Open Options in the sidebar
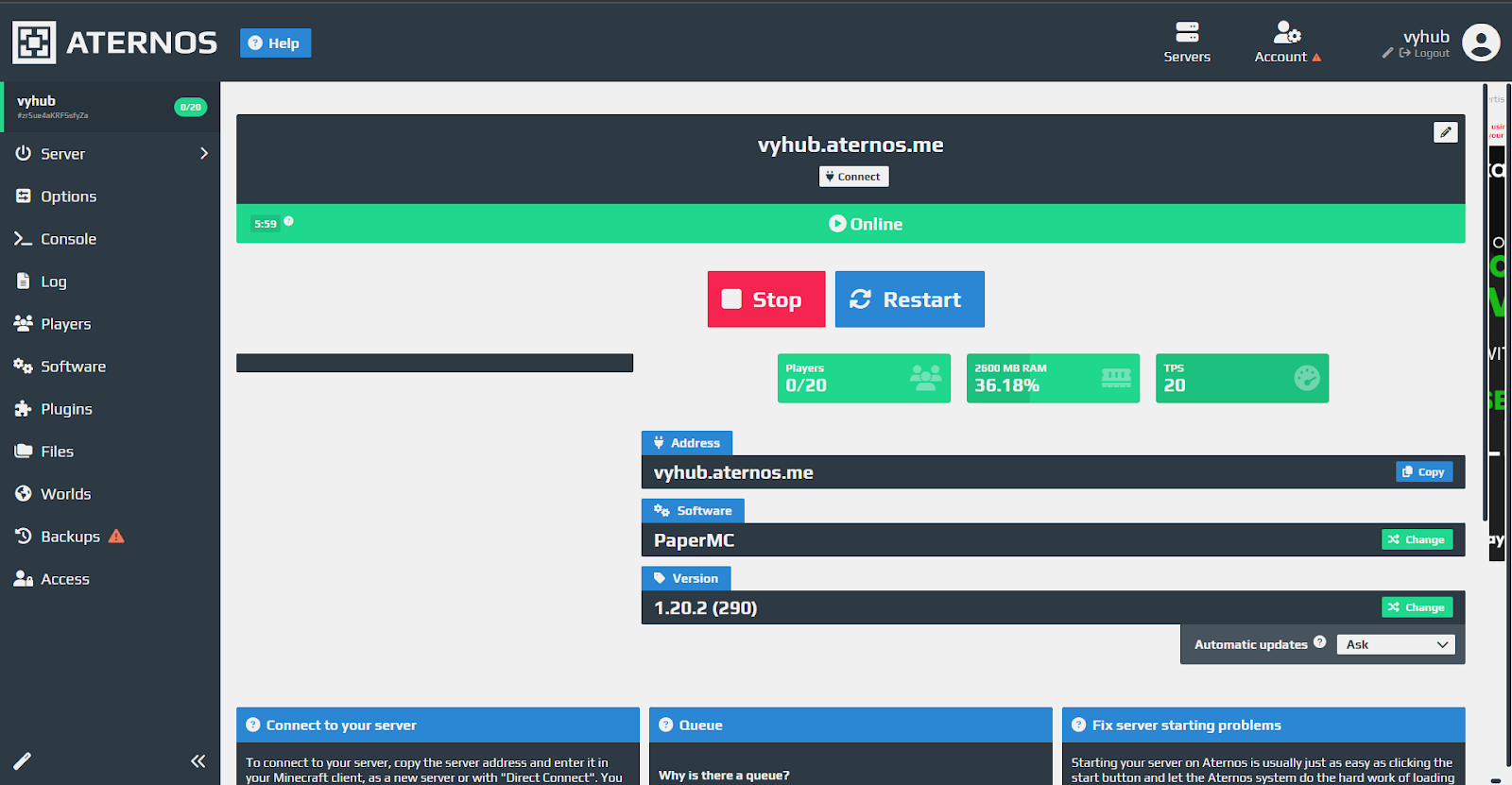1512x785 pixels. [x=110, y=196]
